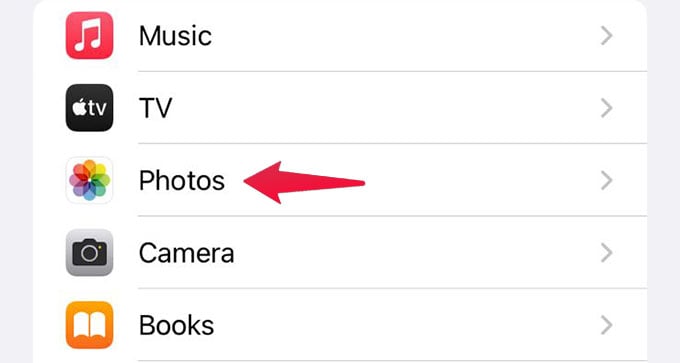
Task: Tap the black Apple TV icon
Action: point(89,108)
